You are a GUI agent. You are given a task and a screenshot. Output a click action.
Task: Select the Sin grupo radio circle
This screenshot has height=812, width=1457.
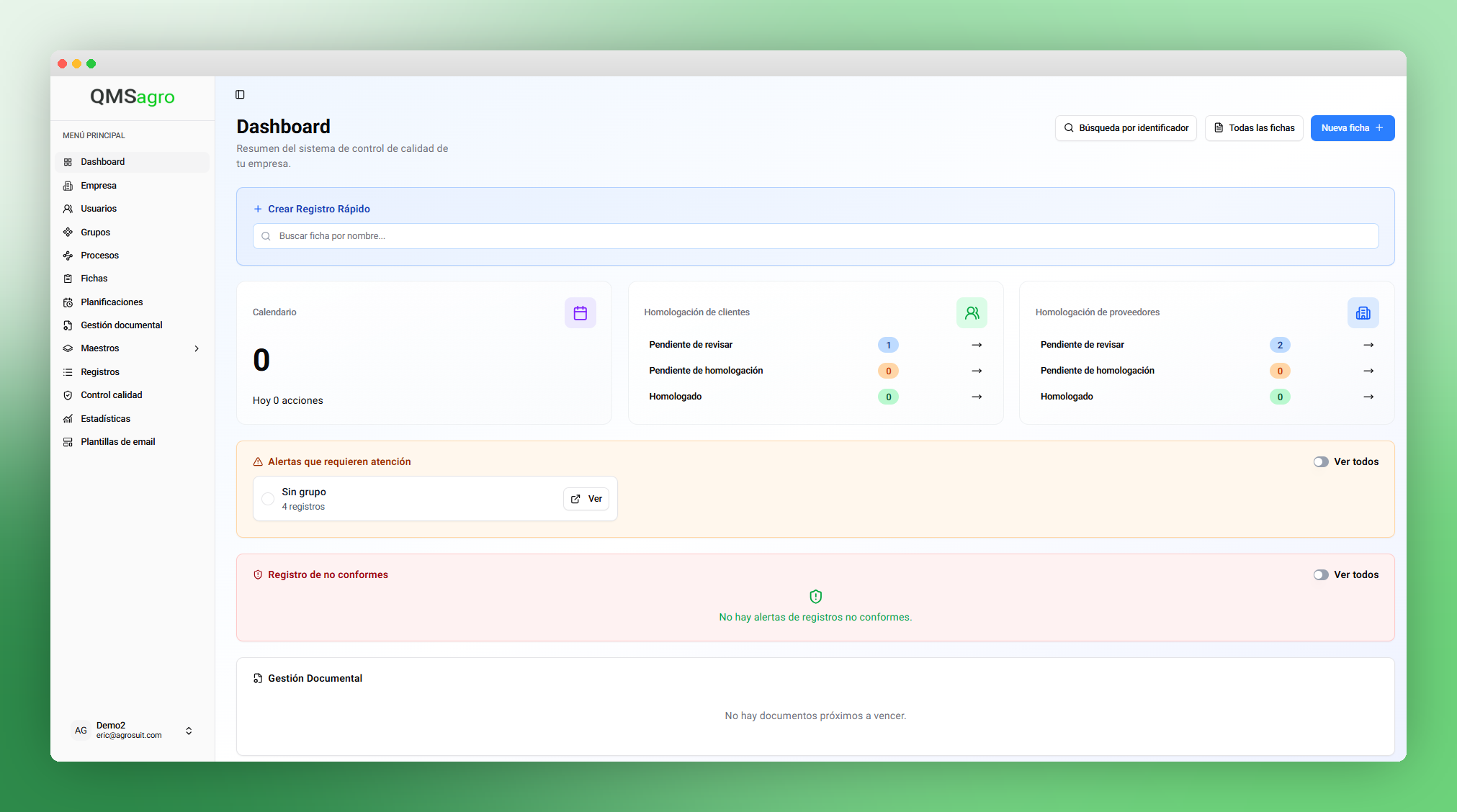(268, 499)
